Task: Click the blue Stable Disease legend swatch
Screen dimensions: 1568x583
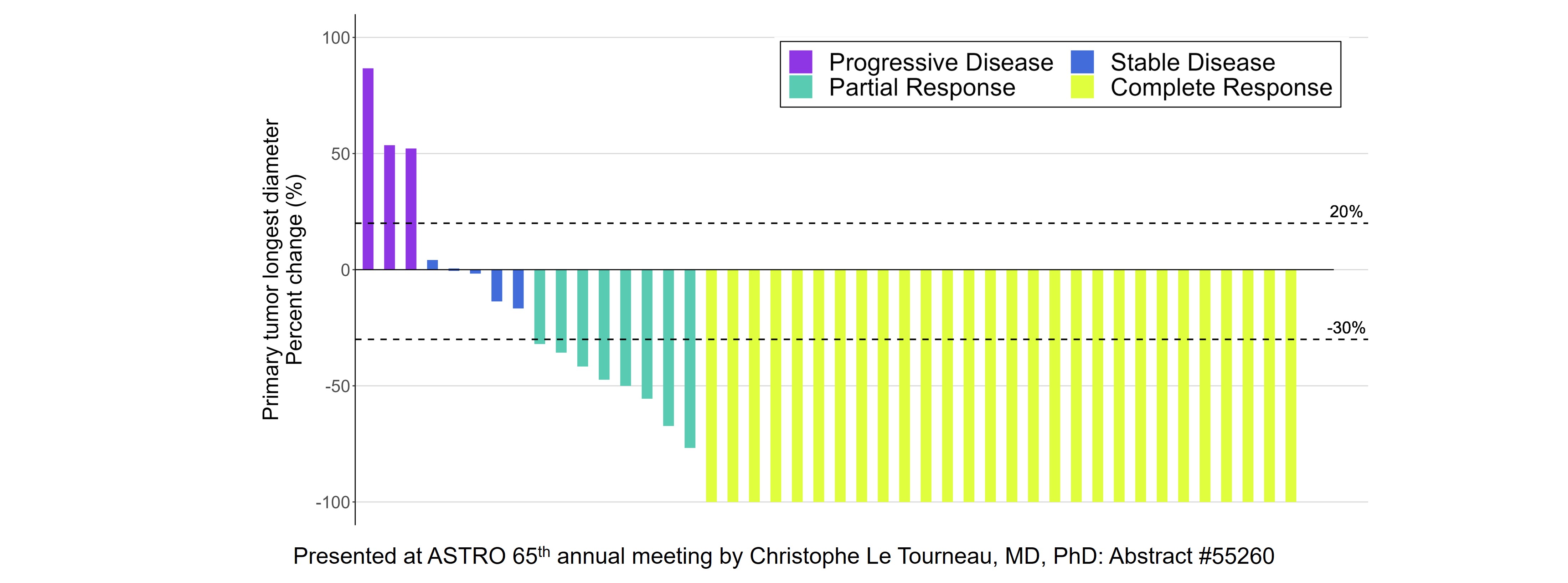Action: pyautogui.click(x=1082, y=62)
